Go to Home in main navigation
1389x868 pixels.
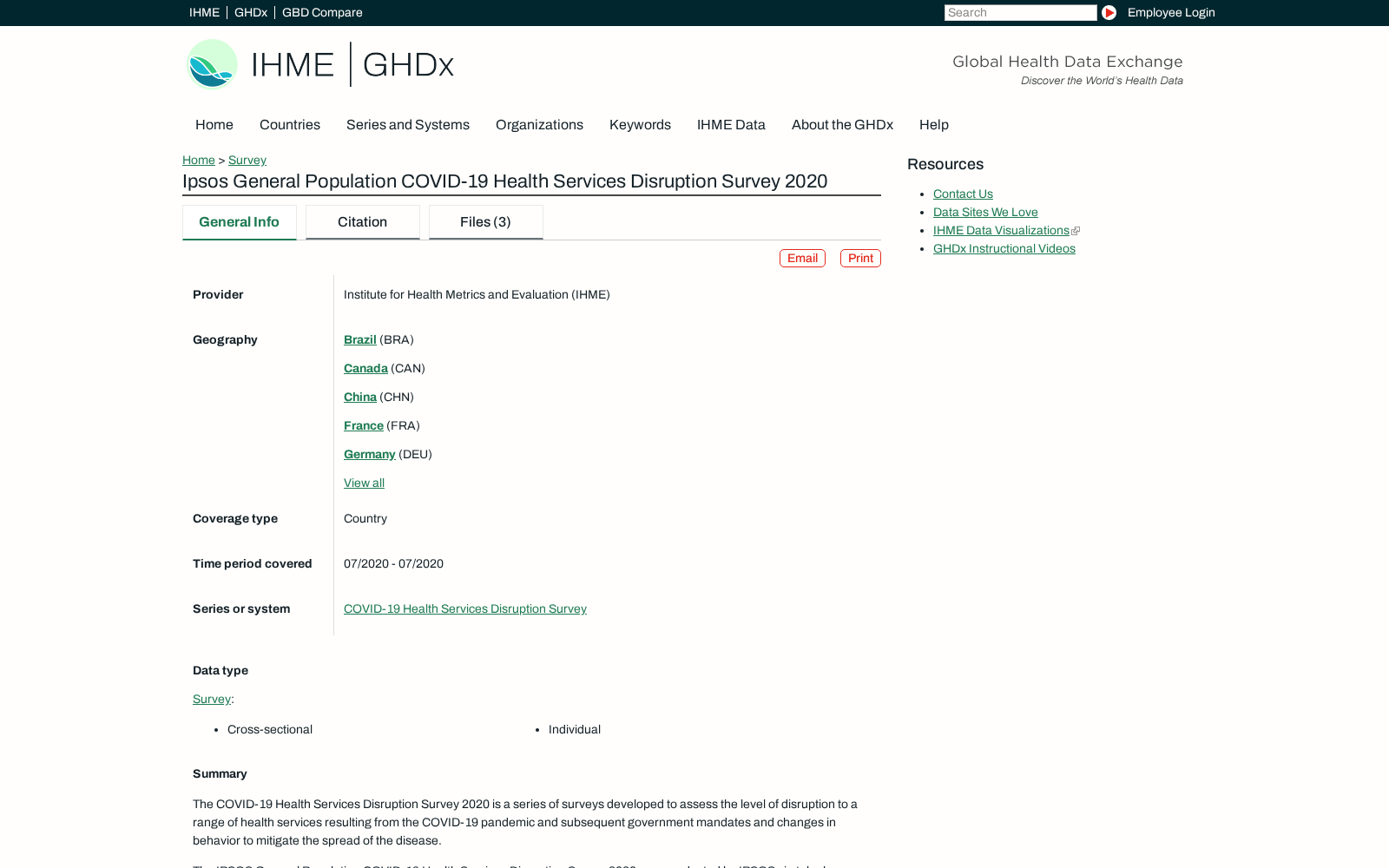coord(214,125)
